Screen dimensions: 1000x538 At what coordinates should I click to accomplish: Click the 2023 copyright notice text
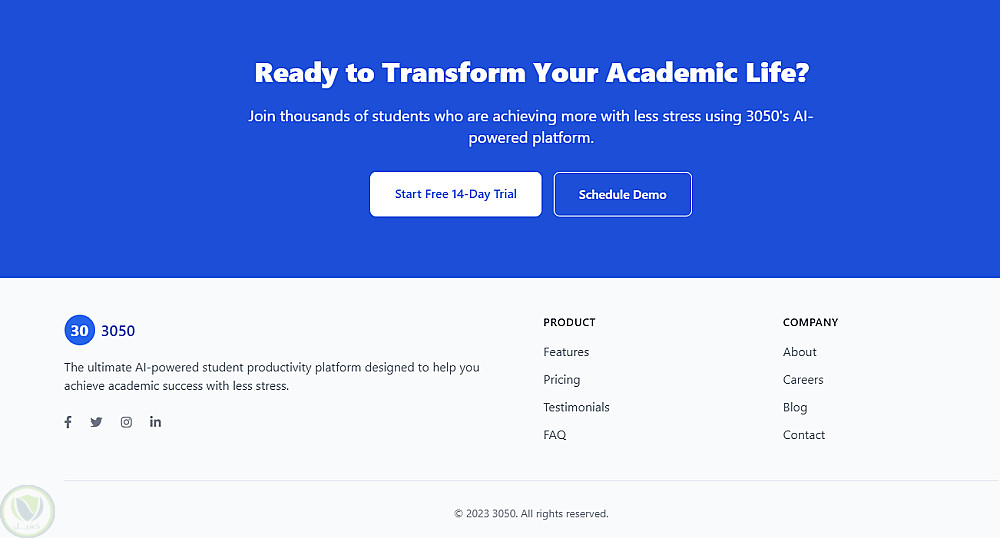[x=531, y=514]
